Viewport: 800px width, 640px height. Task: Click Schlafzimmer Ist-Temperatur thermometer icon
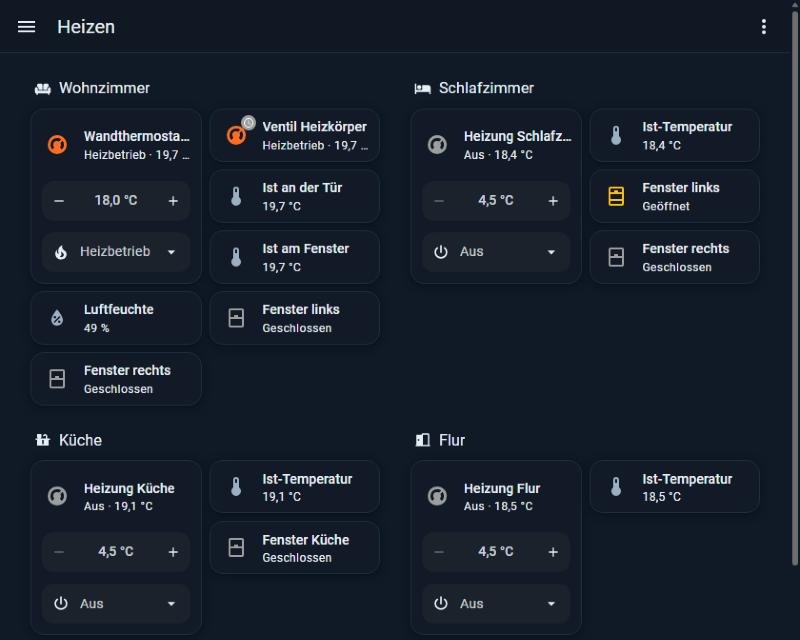point(616,135)
